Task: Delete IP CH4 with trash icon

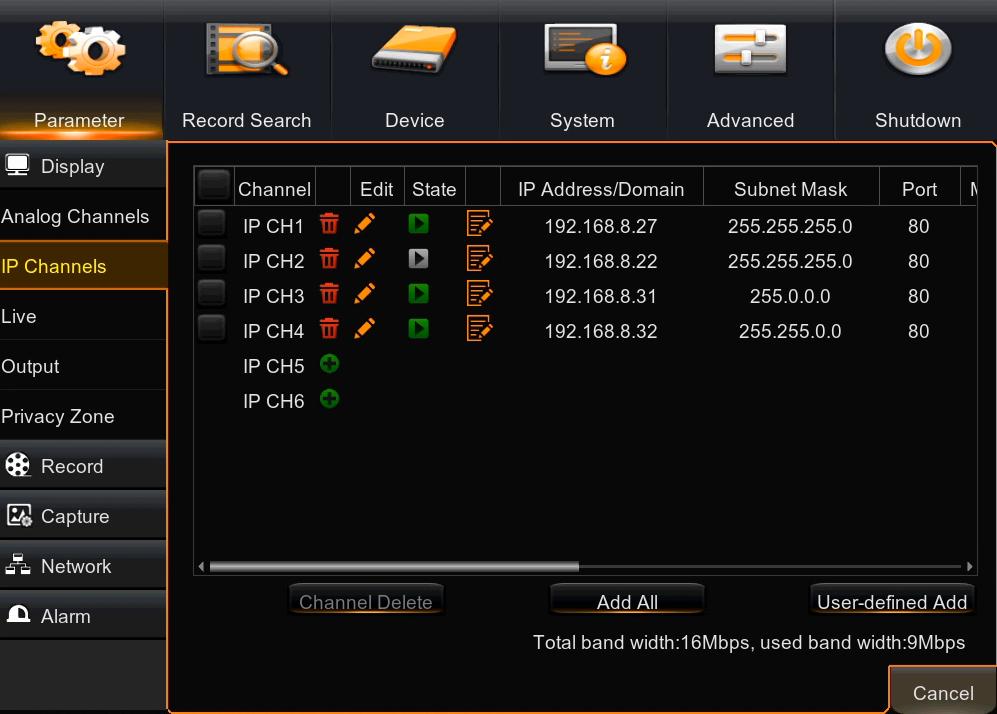Action: (x=329, y=329)
